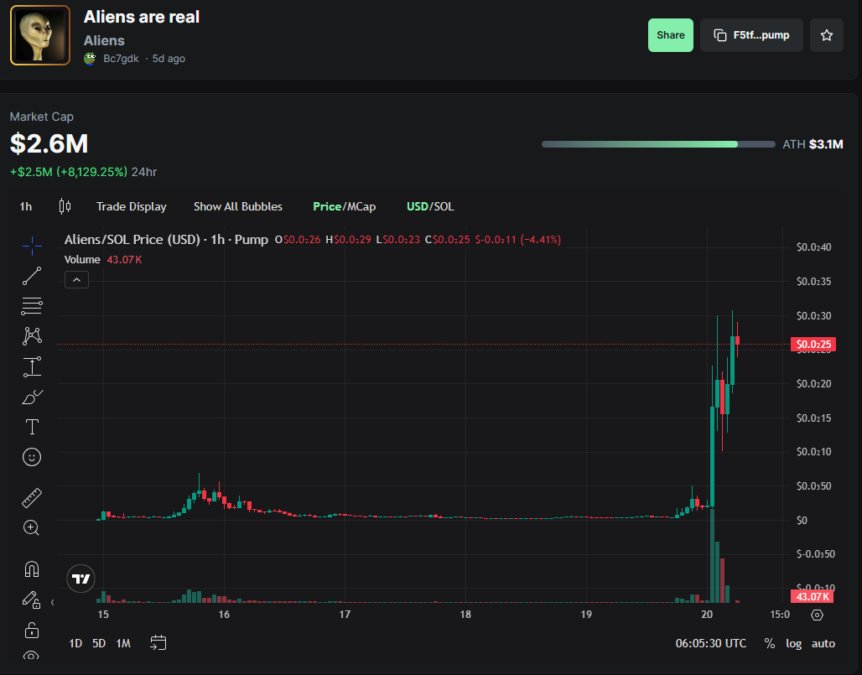Select the trend line drawing tool
Viewport: 862px width, 675px height.
[x=32, y=276]
